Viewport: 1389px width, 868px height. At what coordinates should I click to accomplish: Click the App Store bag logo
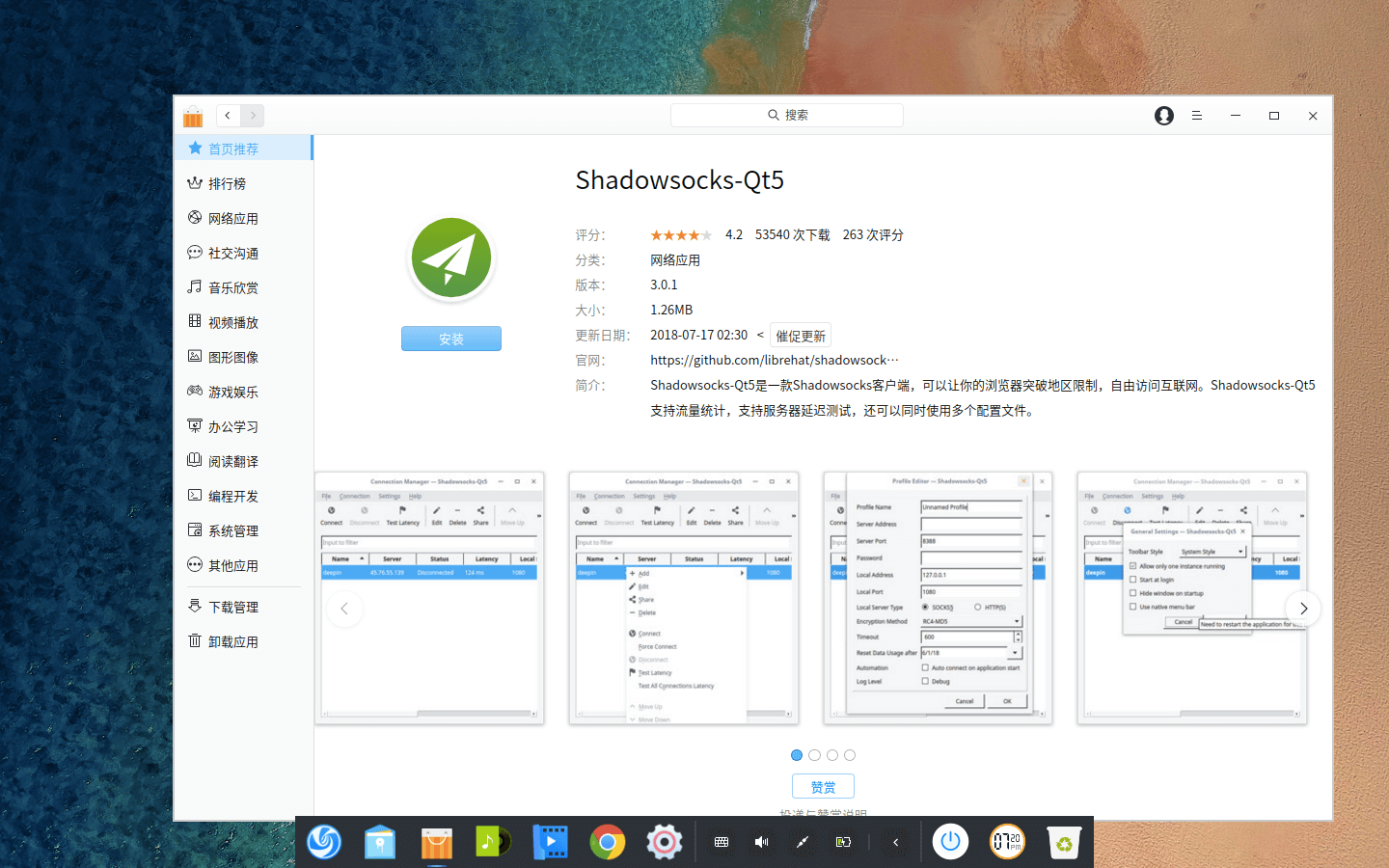[193, 116]
